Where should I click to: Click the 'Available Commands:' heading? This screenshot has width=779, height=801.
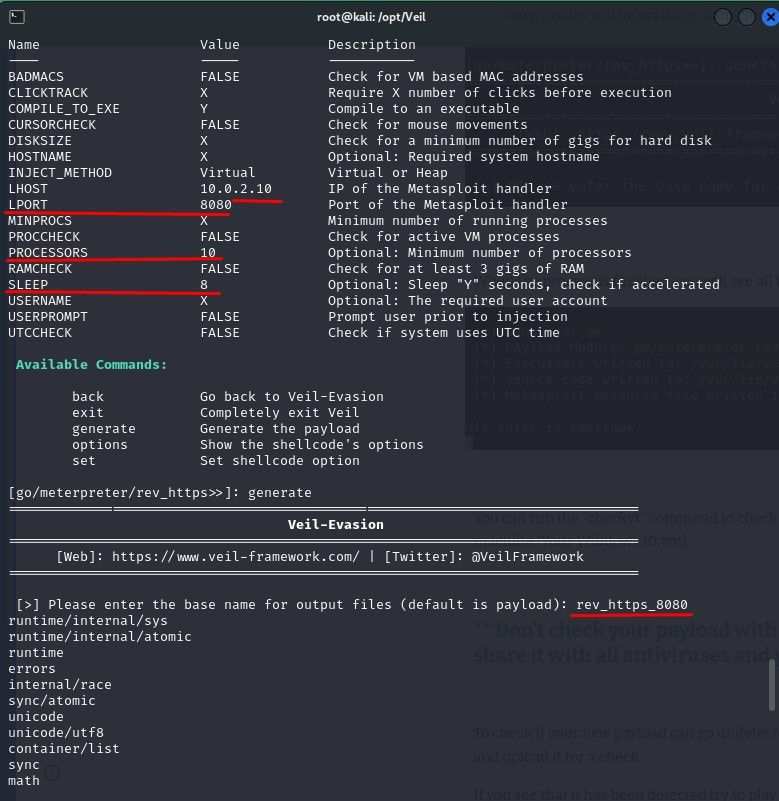click(91, 365)
